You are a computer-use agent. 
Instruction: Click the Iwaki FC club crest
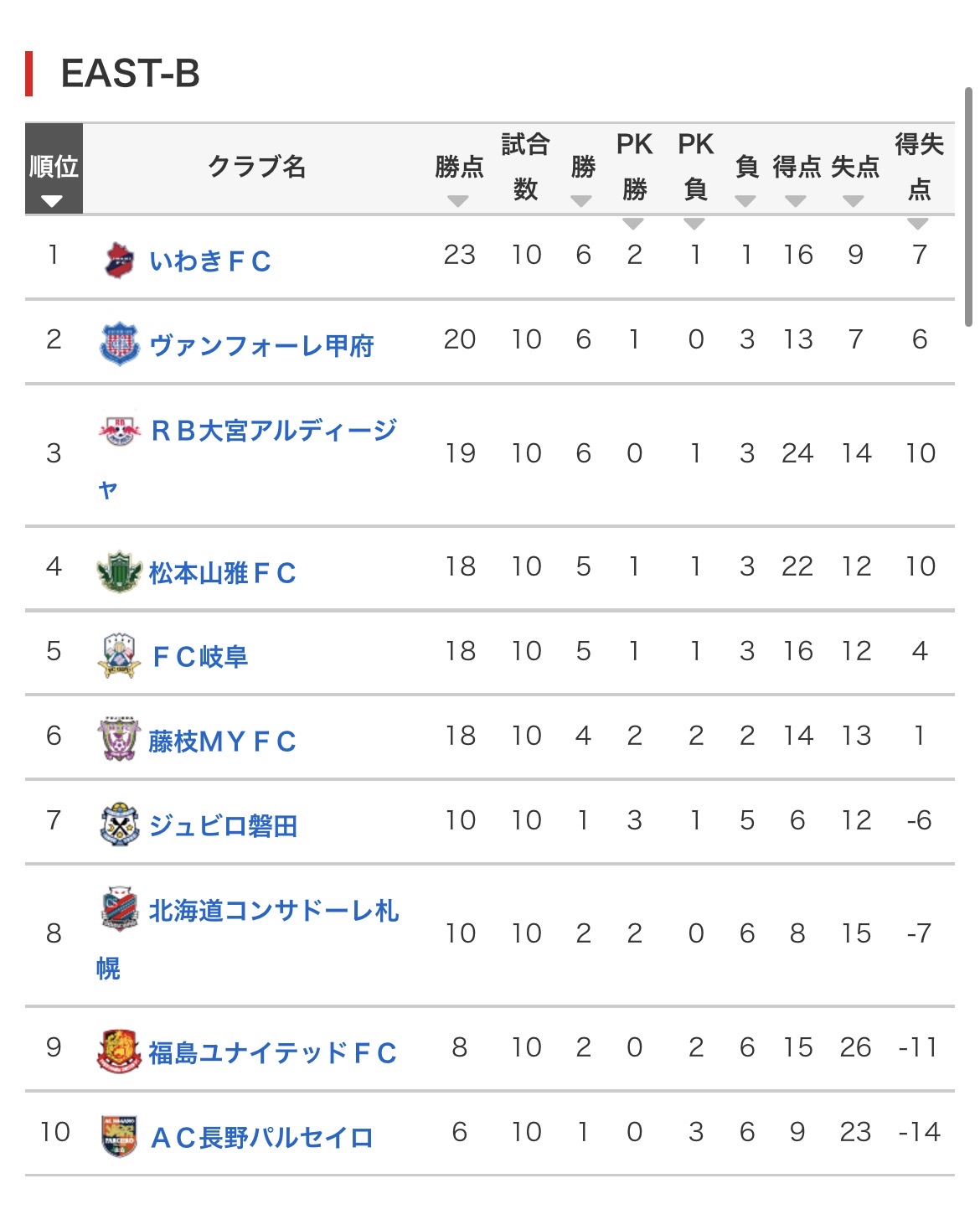(119, 260)
